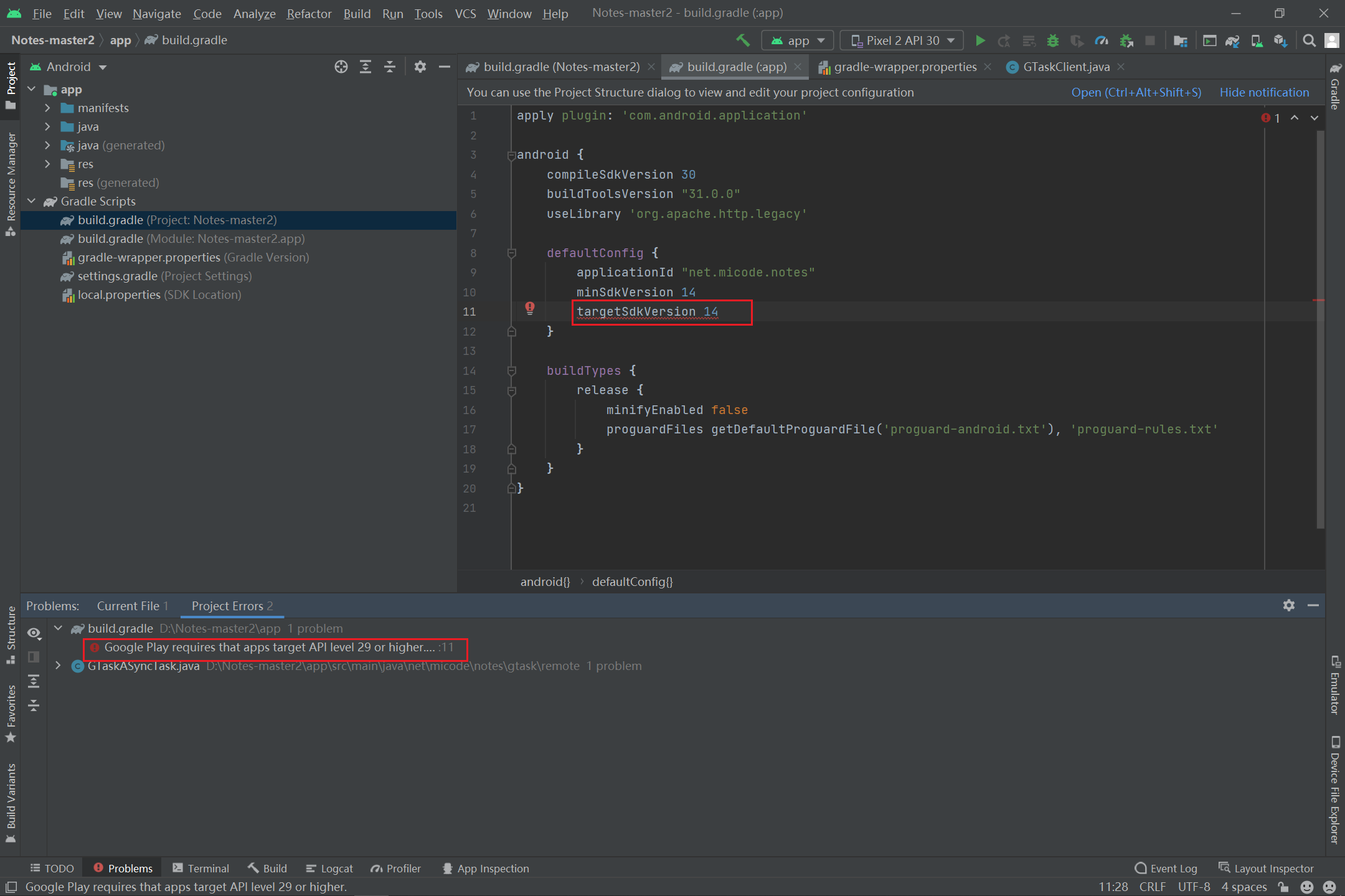Viewport: 1345px width, 896px height.
Task: Open the Event Log button
Action: pos(1166,868)
